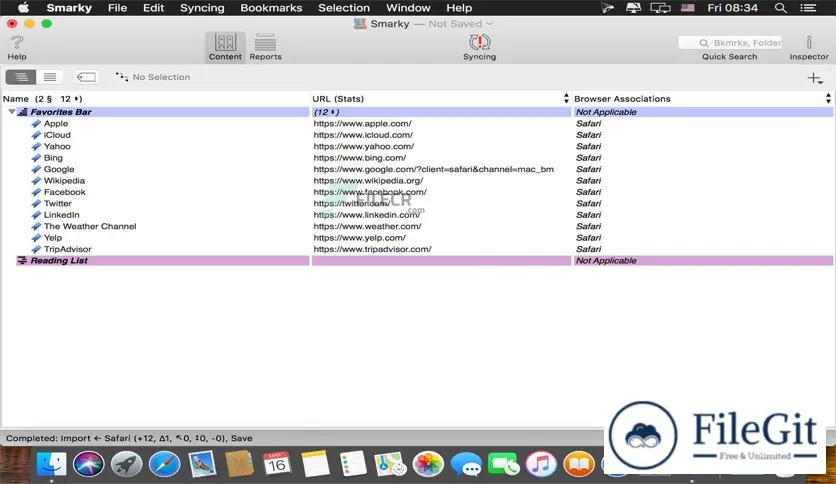Launch Siri from the Dock
This screenshot has height=484, width=836.
click(89, 464)
